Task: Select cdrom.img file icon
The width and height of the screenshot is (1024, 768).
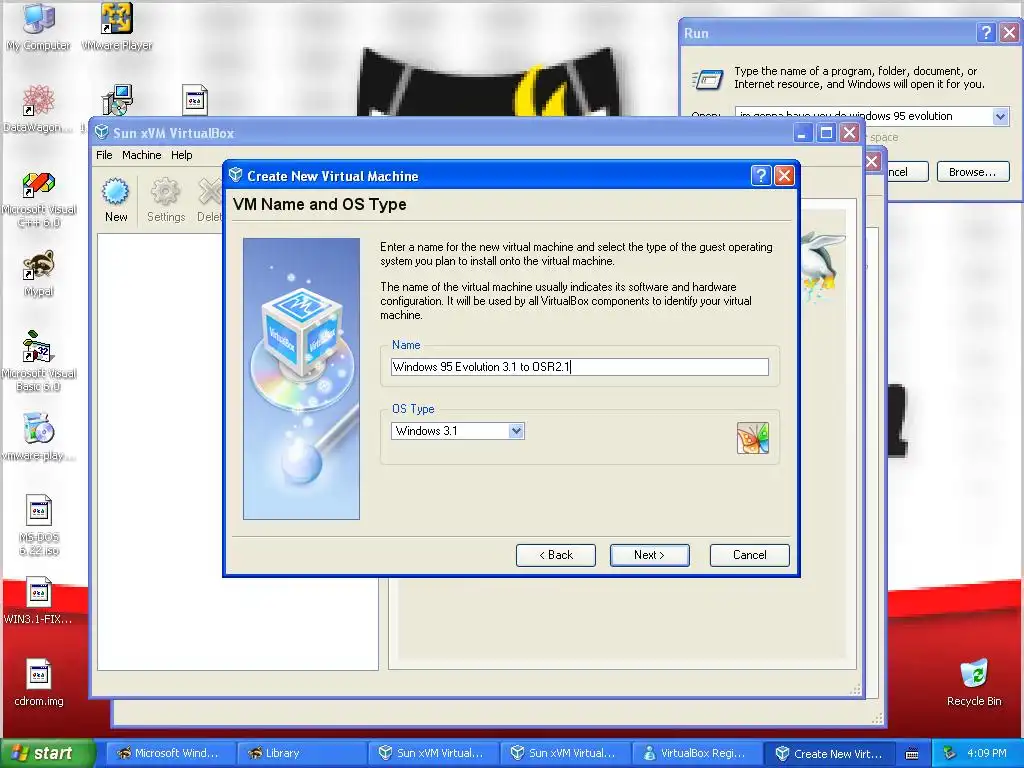Action: click(x=39, y=683)
